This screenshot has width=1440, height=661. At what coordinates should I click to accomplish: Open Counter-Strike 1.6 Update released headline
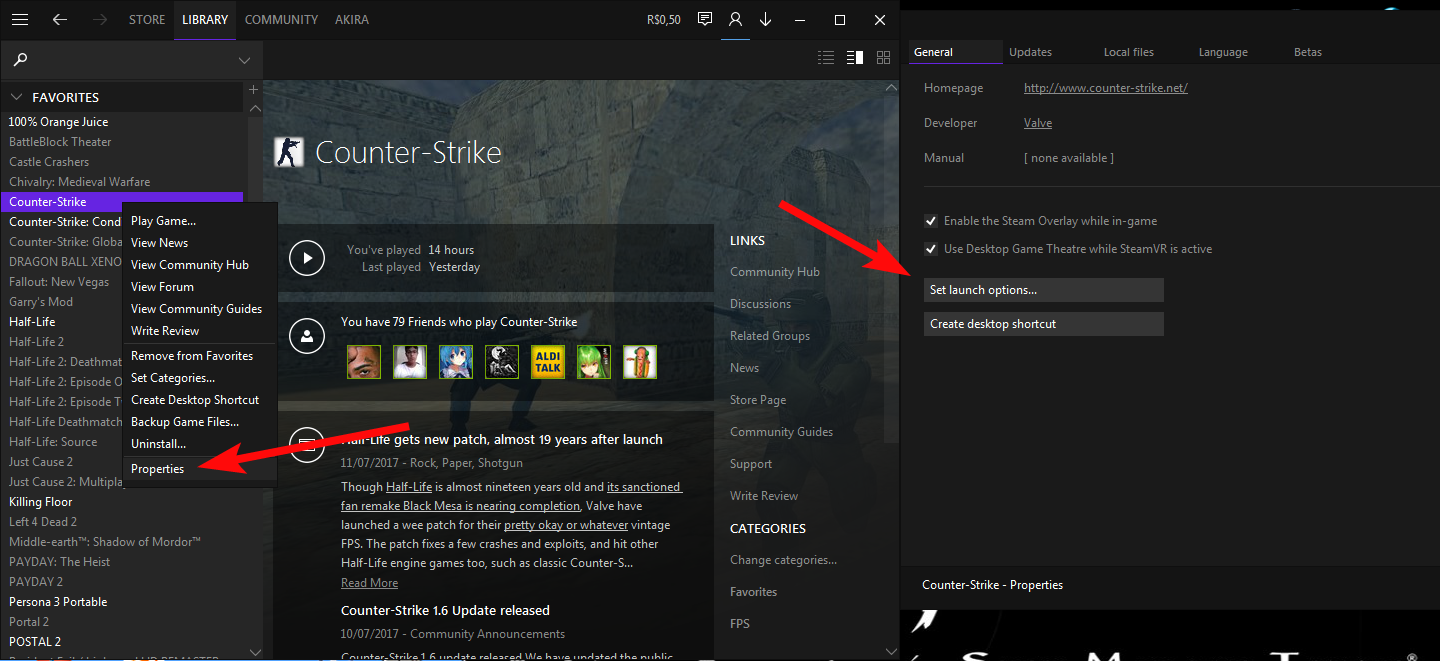[445, 610]
